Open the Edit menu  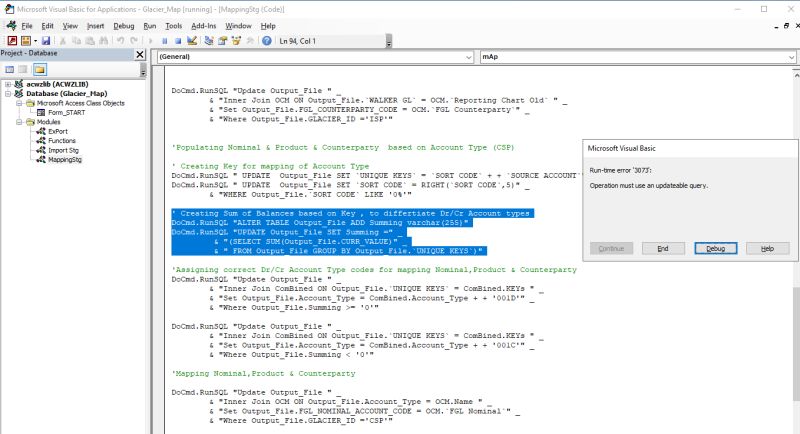click(x=47, y=26)
